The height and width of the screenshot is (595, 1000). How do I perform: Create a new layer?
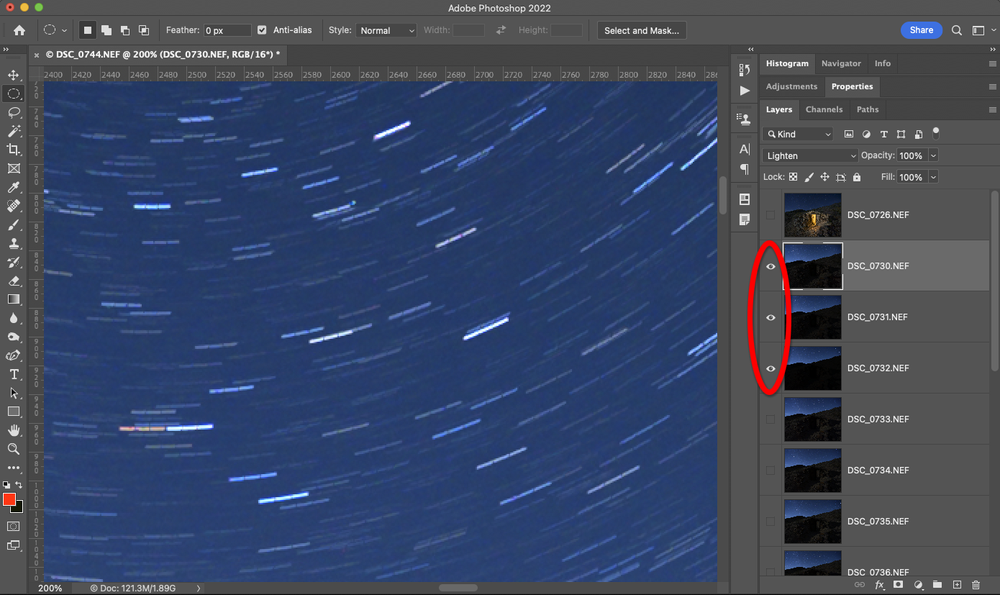point(956,587)
